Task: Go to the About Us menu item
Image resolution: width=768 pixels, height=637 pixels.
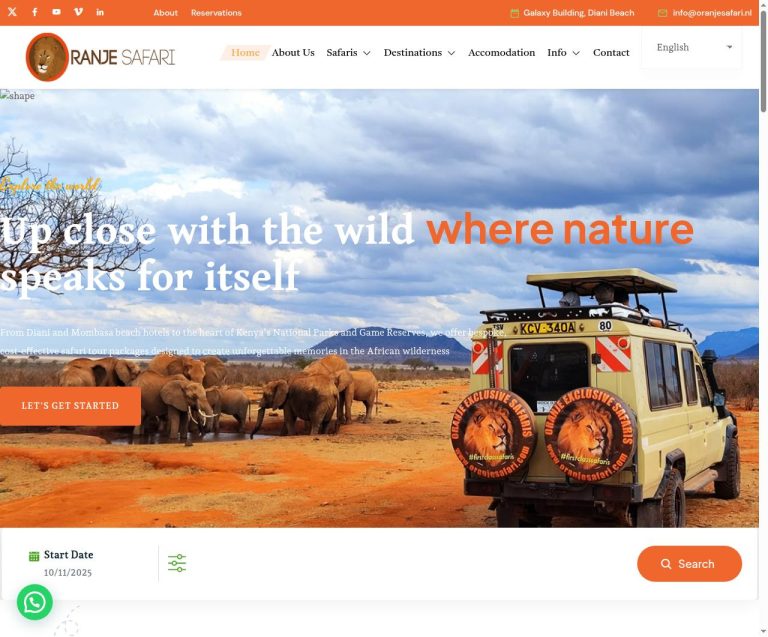Action: pos(293,52)
